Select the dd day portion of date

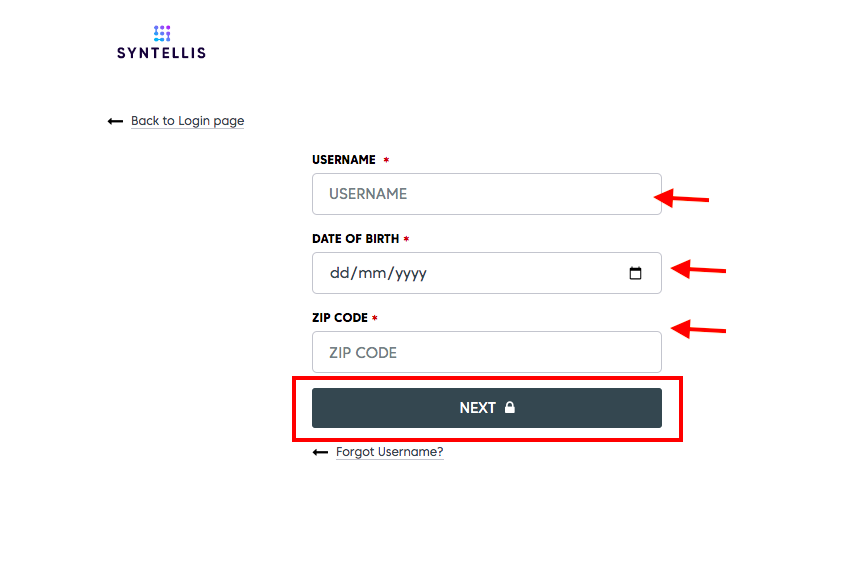pos(340,273)
